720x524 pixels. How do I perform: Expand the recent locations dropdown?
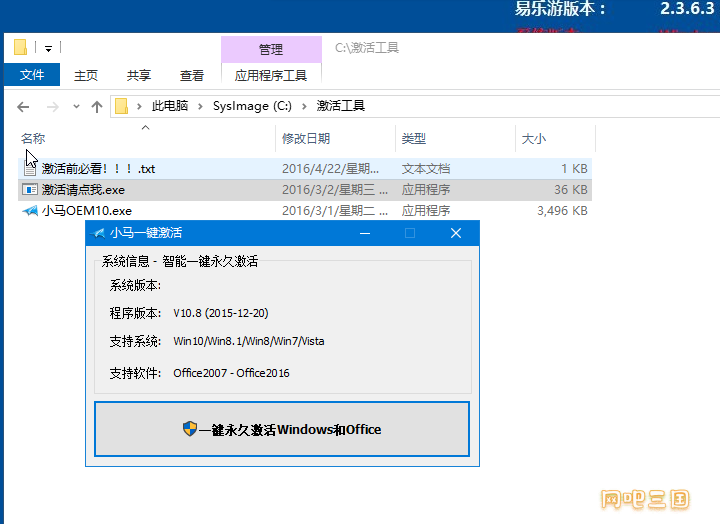[x=76, y=107]
